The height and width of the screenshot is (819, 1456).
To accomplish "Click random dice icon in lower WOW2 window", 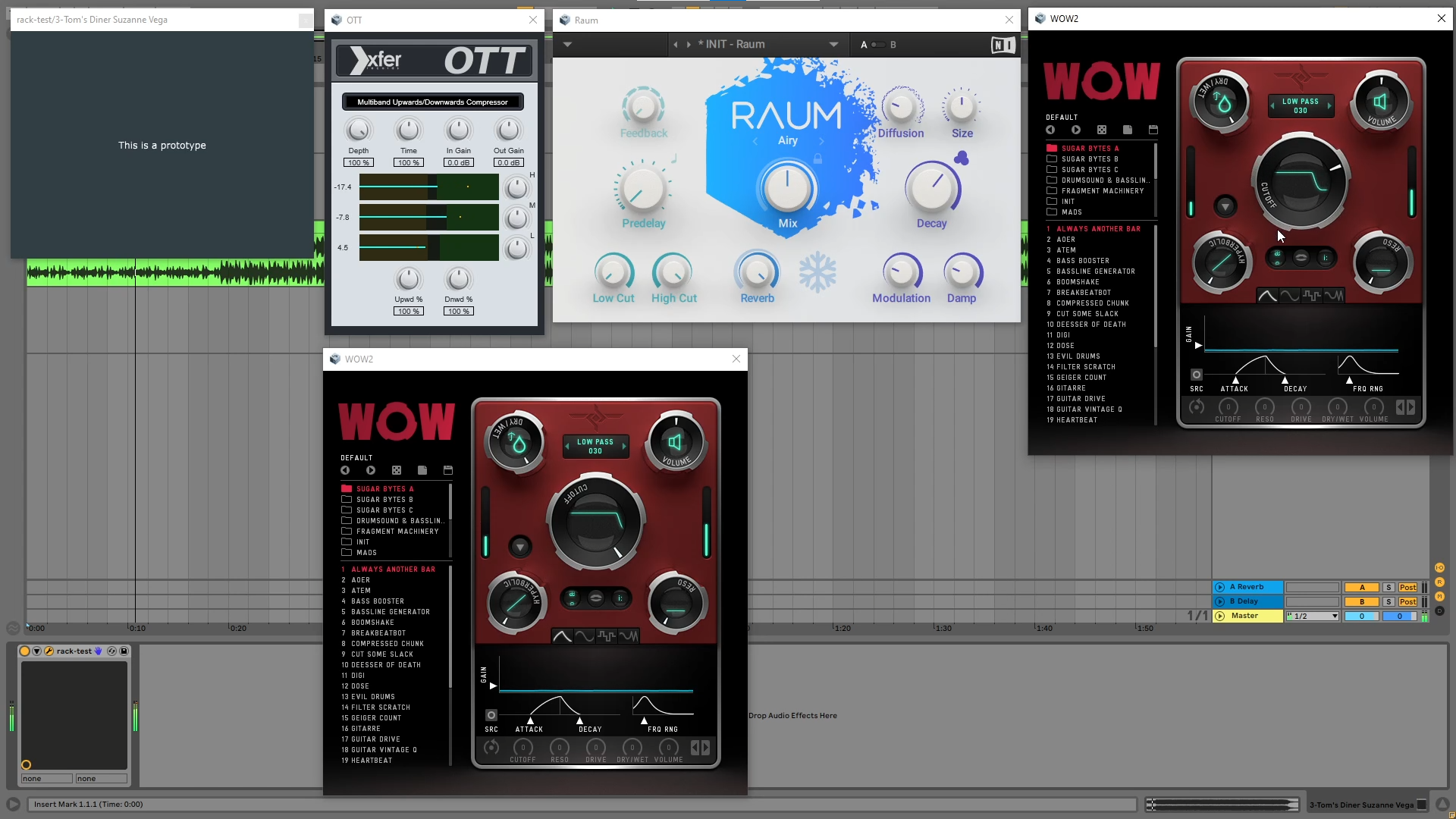I will 397,471.
